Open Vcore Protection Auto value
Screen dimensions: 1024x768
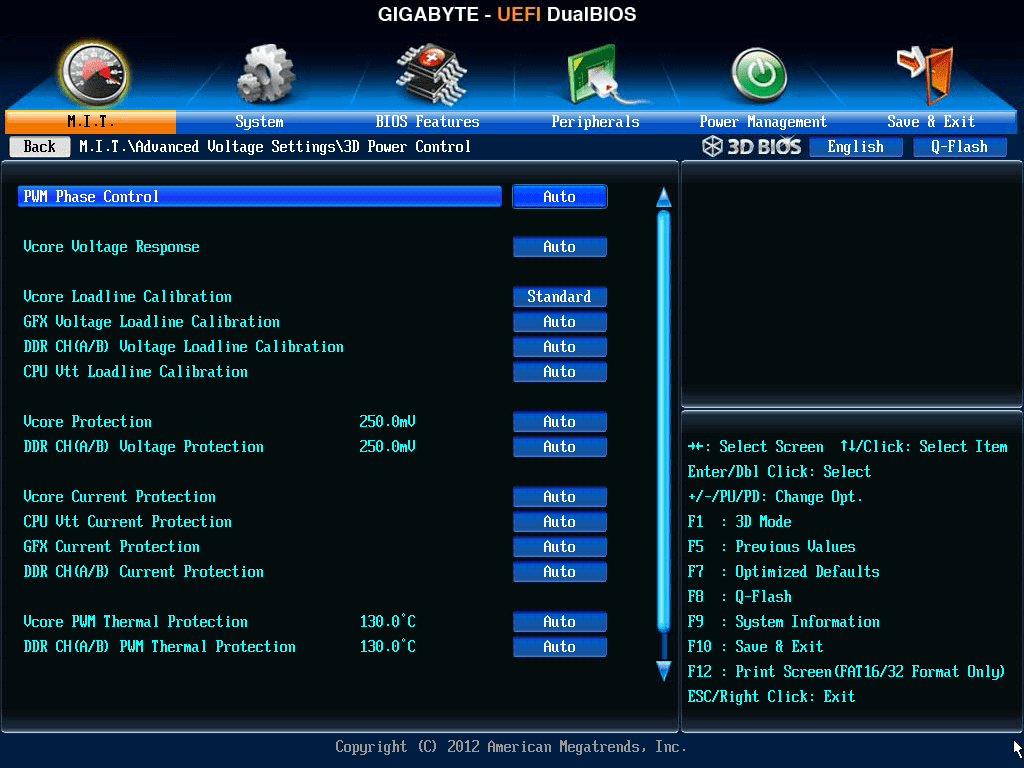click(x=560, y=422)
